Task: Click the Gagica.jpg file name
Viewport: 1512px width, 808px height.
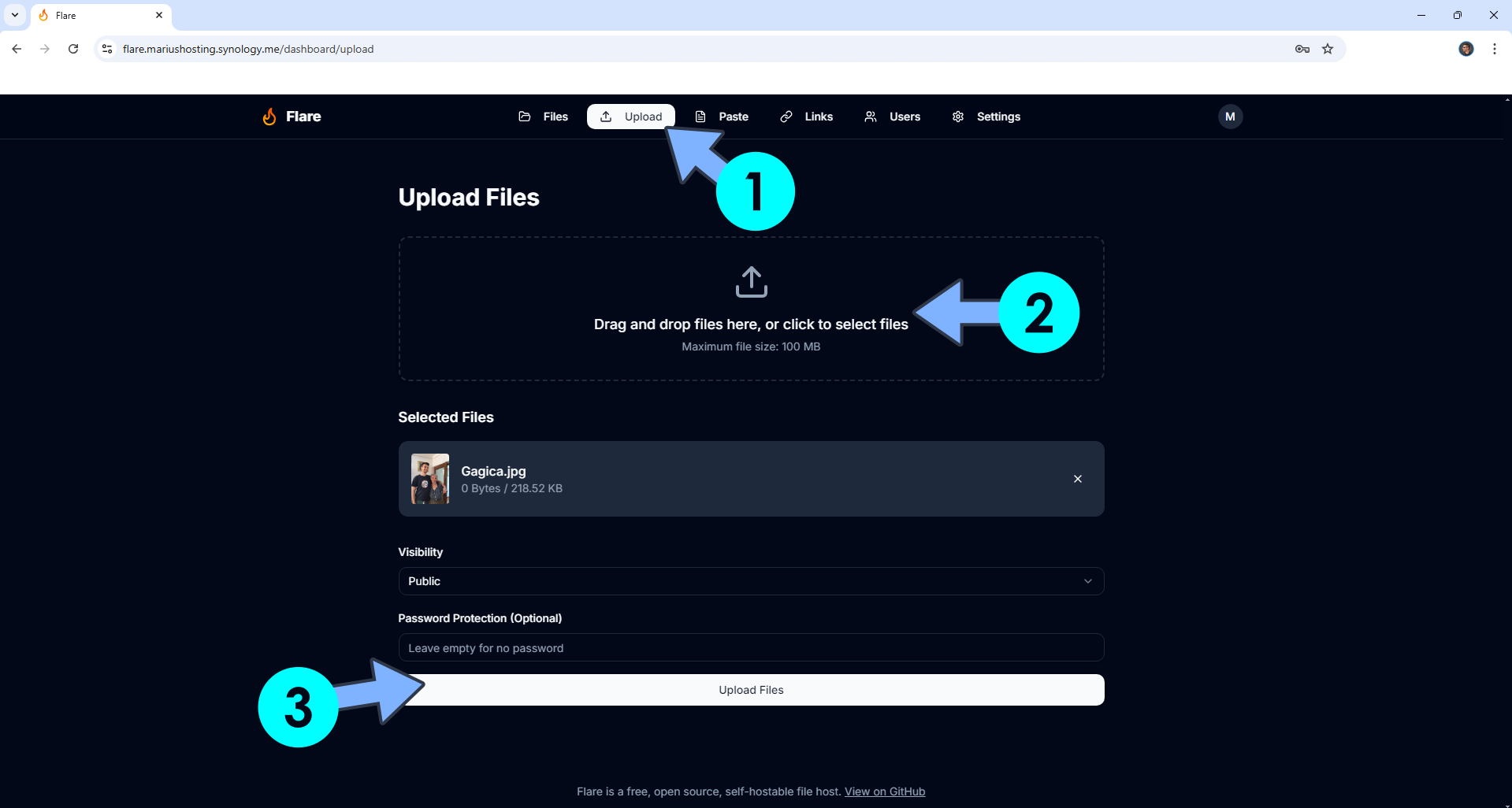Action: point(493,471)
